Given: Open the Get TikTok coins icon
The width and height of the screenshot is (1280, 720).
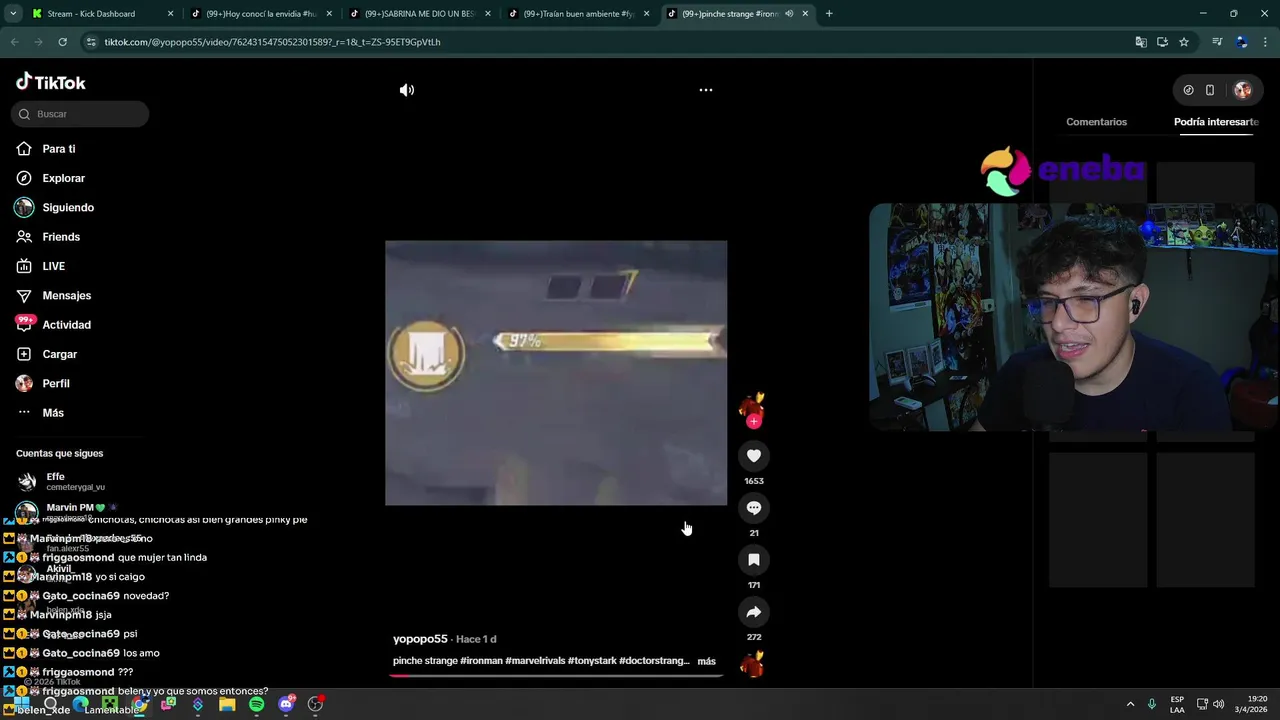Looking at the screenshot, I should [1188, 90].
